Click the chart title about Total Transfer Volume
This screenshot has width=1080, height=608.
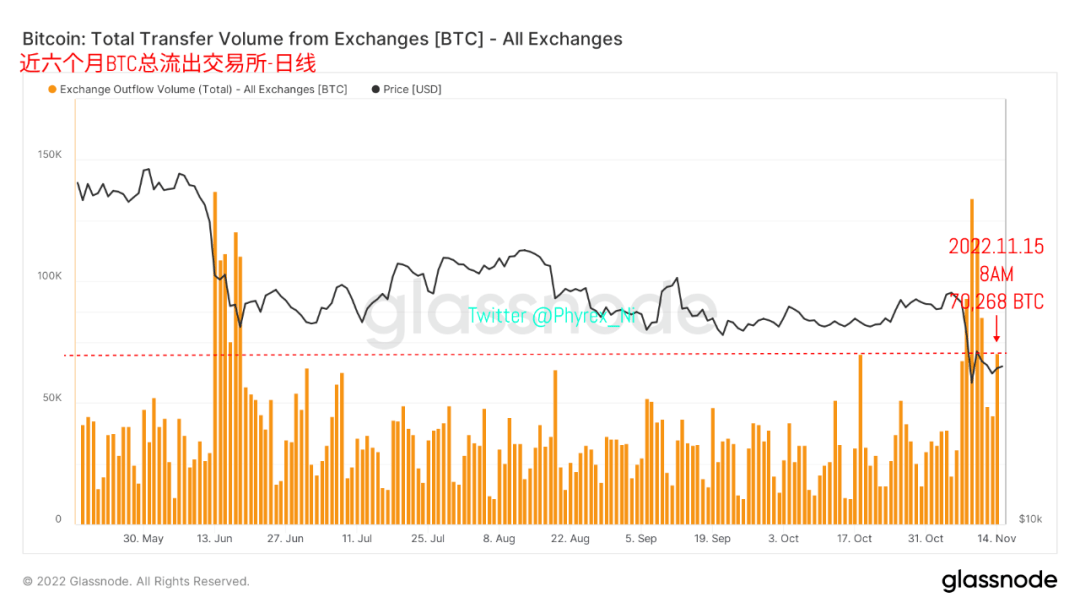[322, 39]
